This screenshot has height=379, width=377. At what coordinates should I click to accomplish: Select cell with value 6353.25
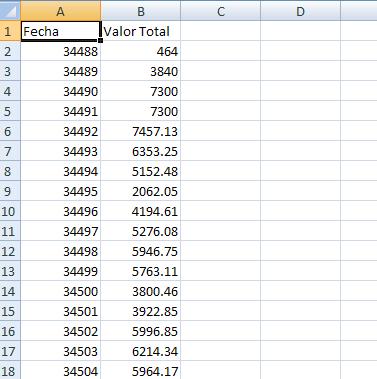141,151
